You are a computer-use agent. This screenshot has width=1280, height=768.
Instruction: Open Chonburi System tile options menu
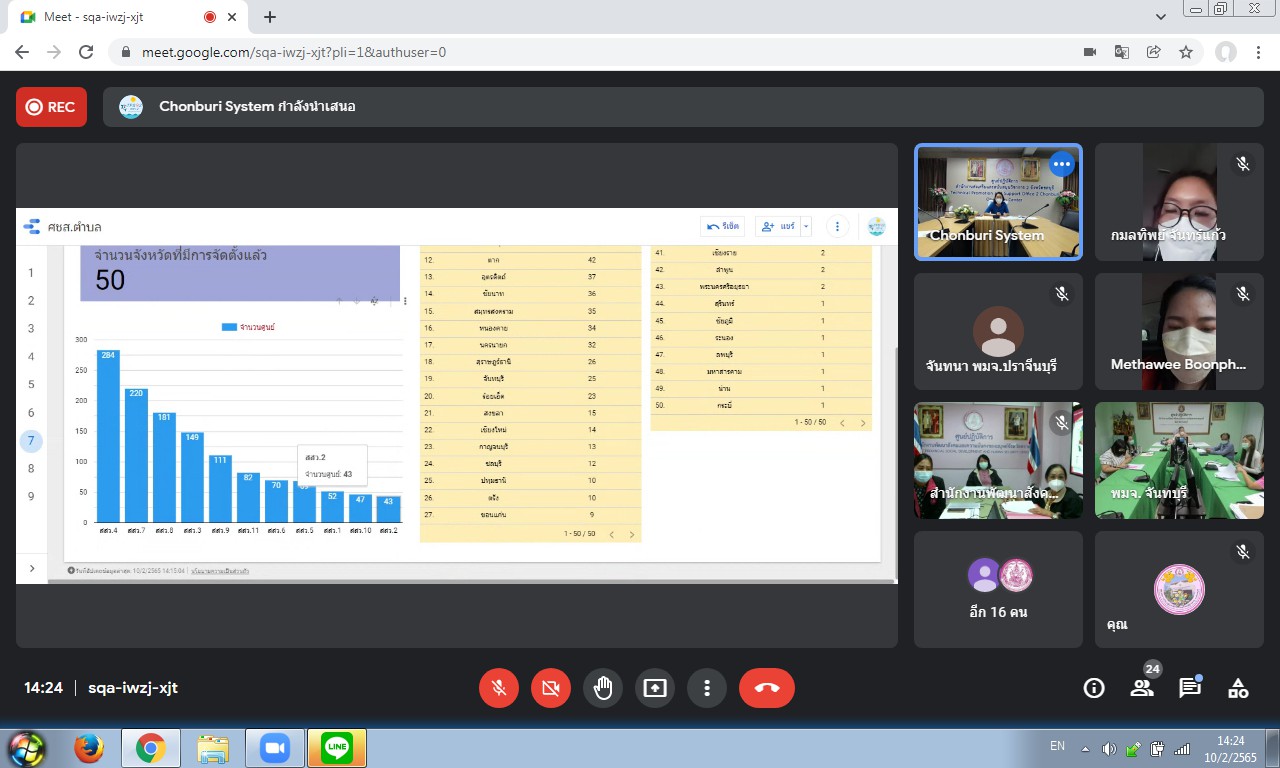(x=1061, y=164)
